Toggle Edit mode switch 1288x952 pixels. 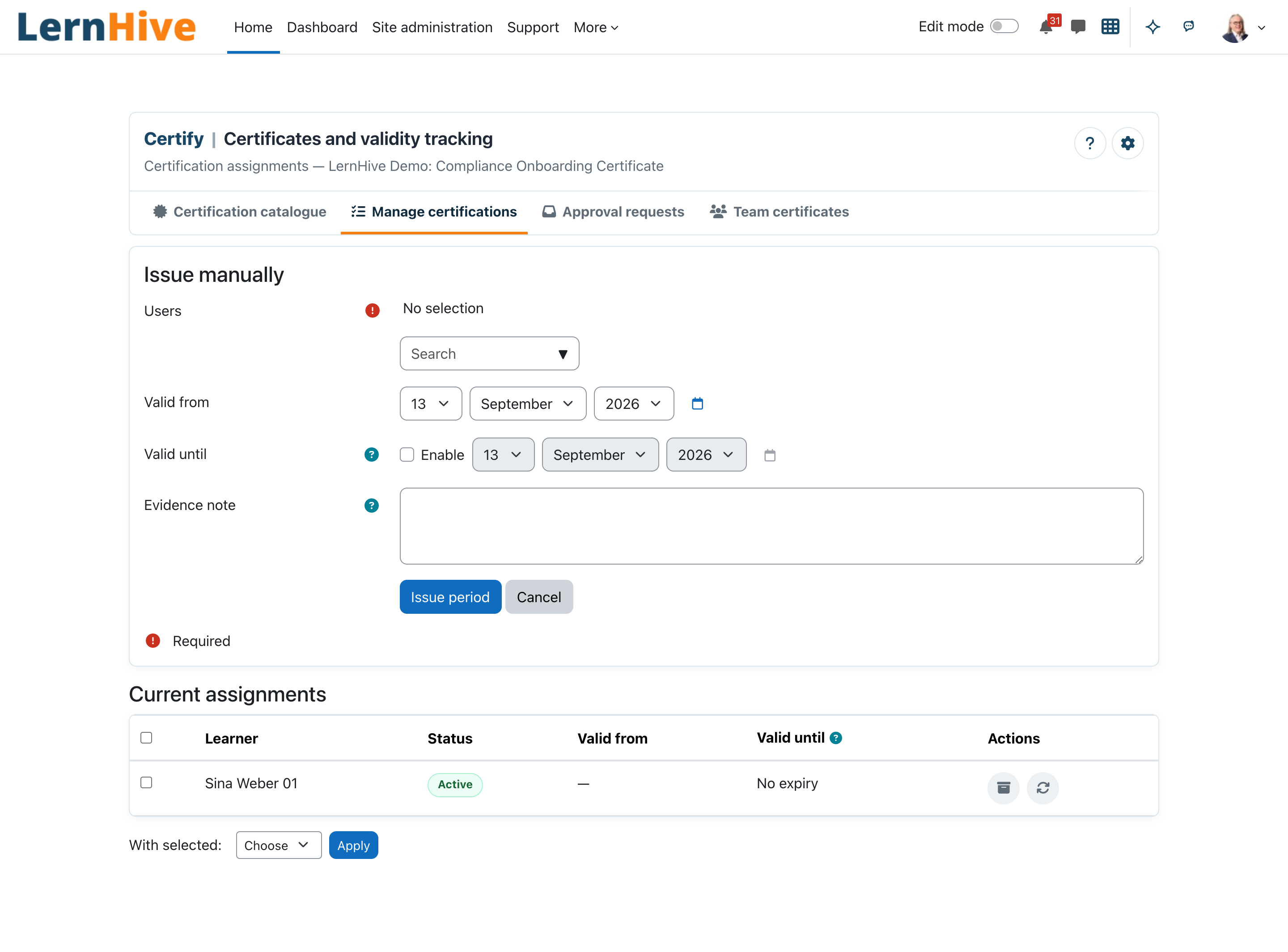point(1004,26)
